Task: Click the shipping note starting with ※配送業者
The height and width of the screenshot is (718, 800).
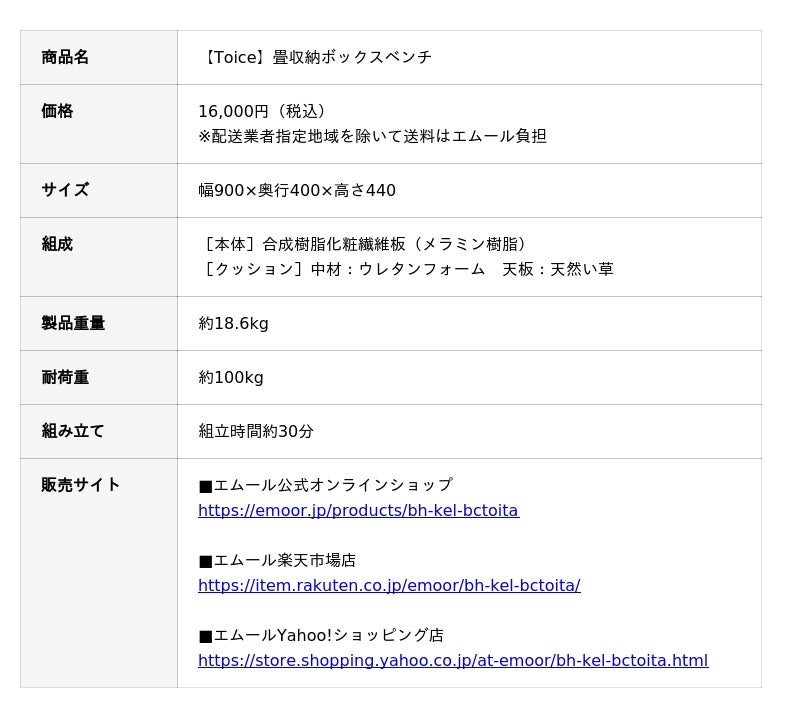Action: pyautogui.click(x=372, y=136)
